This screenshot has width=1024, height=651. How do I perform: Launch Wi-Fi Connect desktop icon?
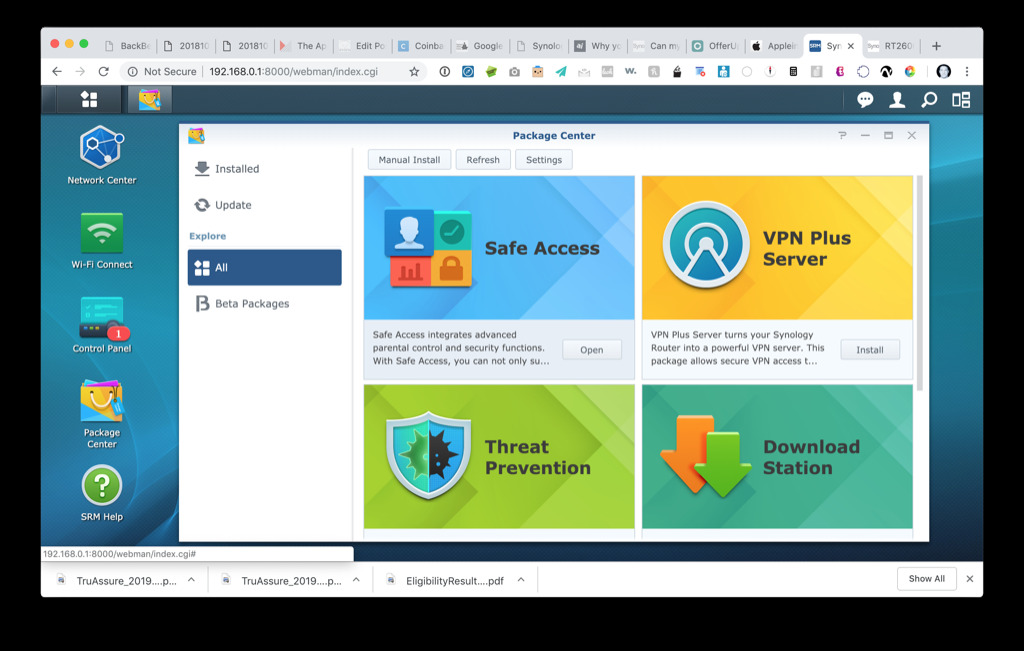(102, 240)
